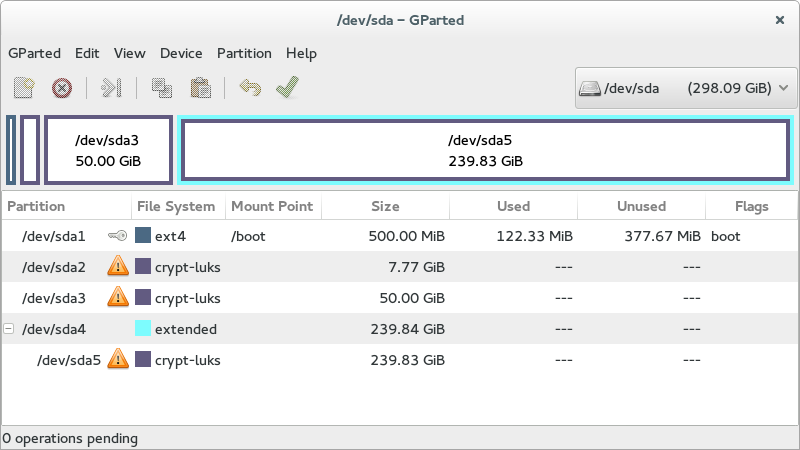Select the /dev/sda3 row in partition list
The height and width of the screenshot is (450, 800).
coord(399,297)
